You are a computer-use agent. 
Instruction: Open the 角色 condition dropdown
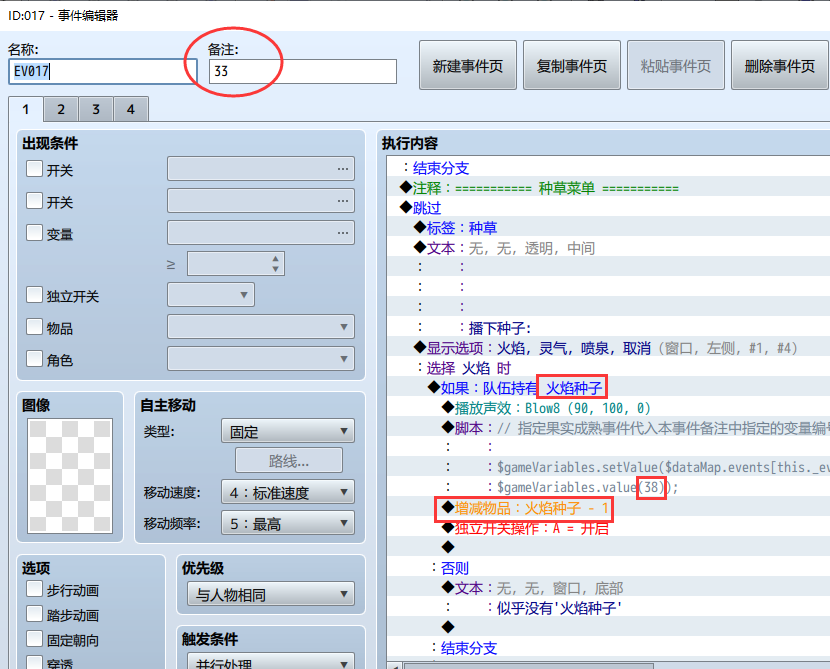[x=261, y=358]
